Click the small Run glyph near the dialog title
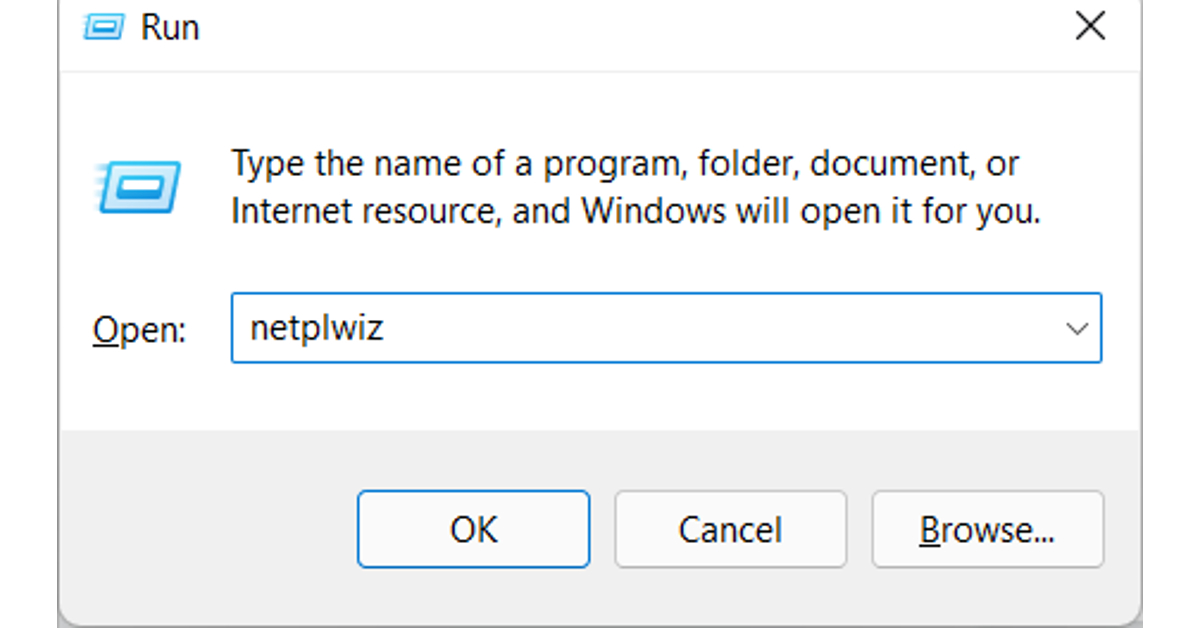 103,27
